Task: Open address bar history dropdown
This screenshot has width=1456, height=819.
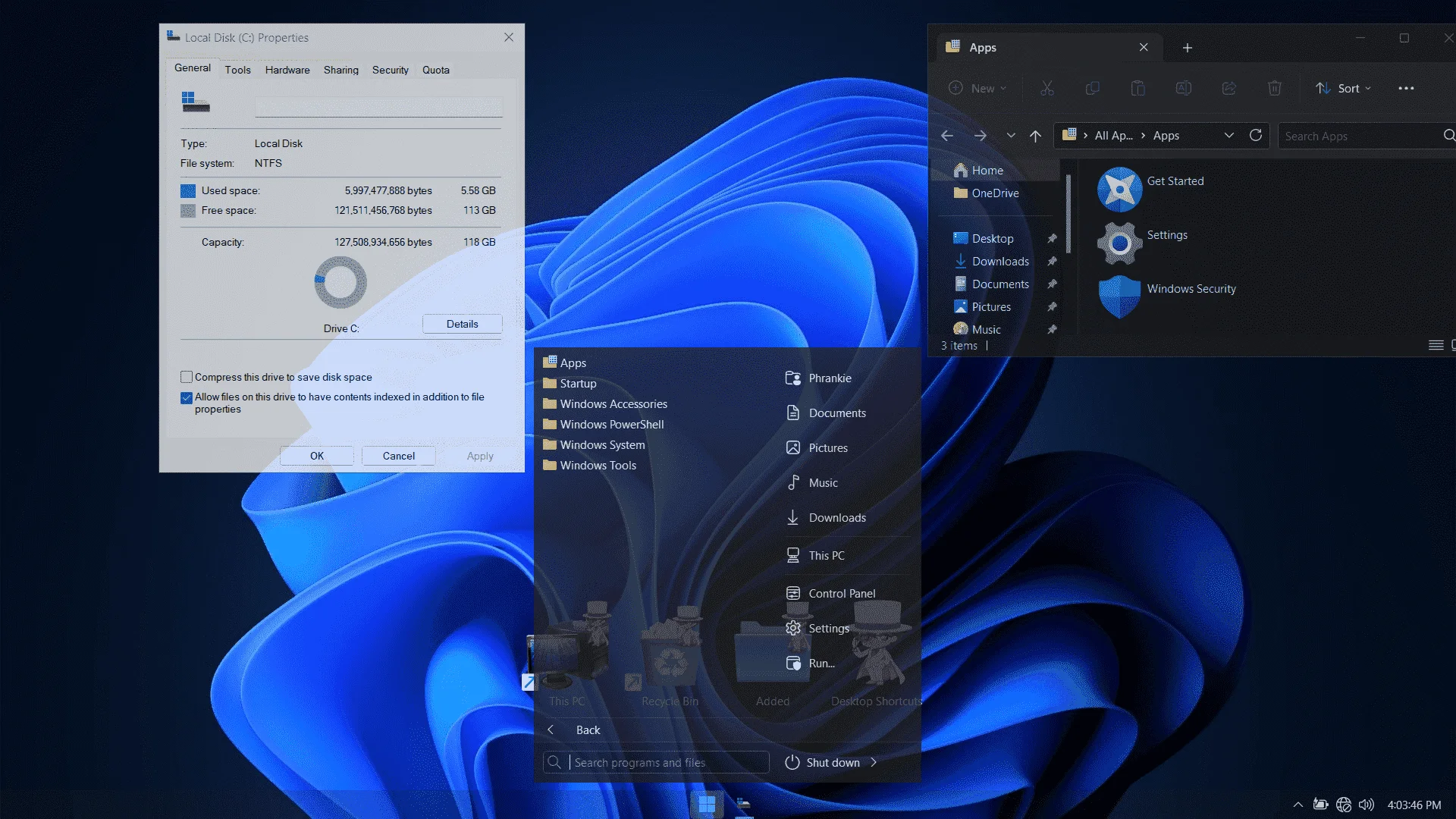Action: pos(1229,135)
